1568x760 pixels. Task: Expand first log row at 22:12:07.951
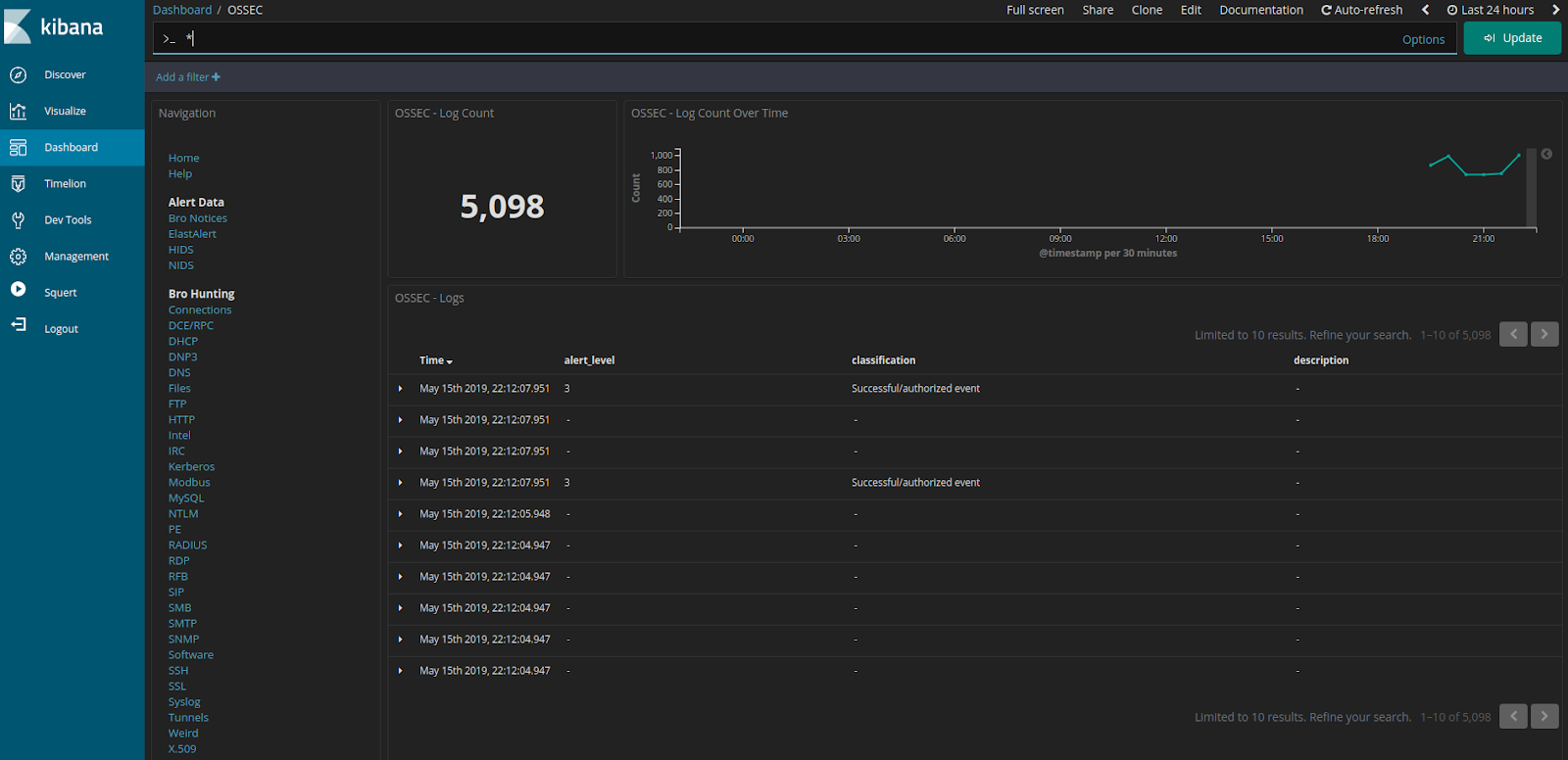(x=400, y=389)
